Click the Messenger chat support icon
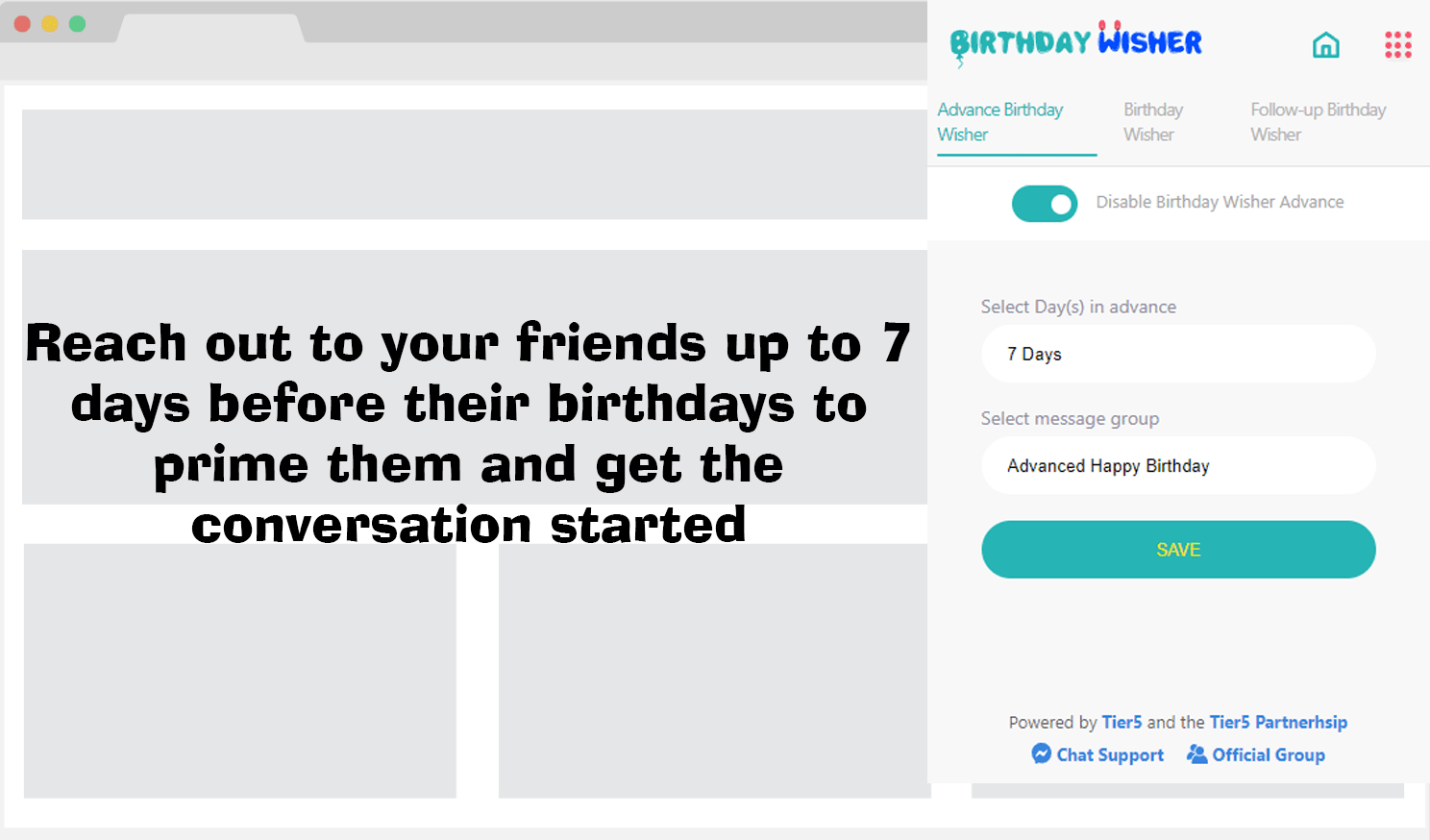1430x840 pixels. pos(1041,754)
